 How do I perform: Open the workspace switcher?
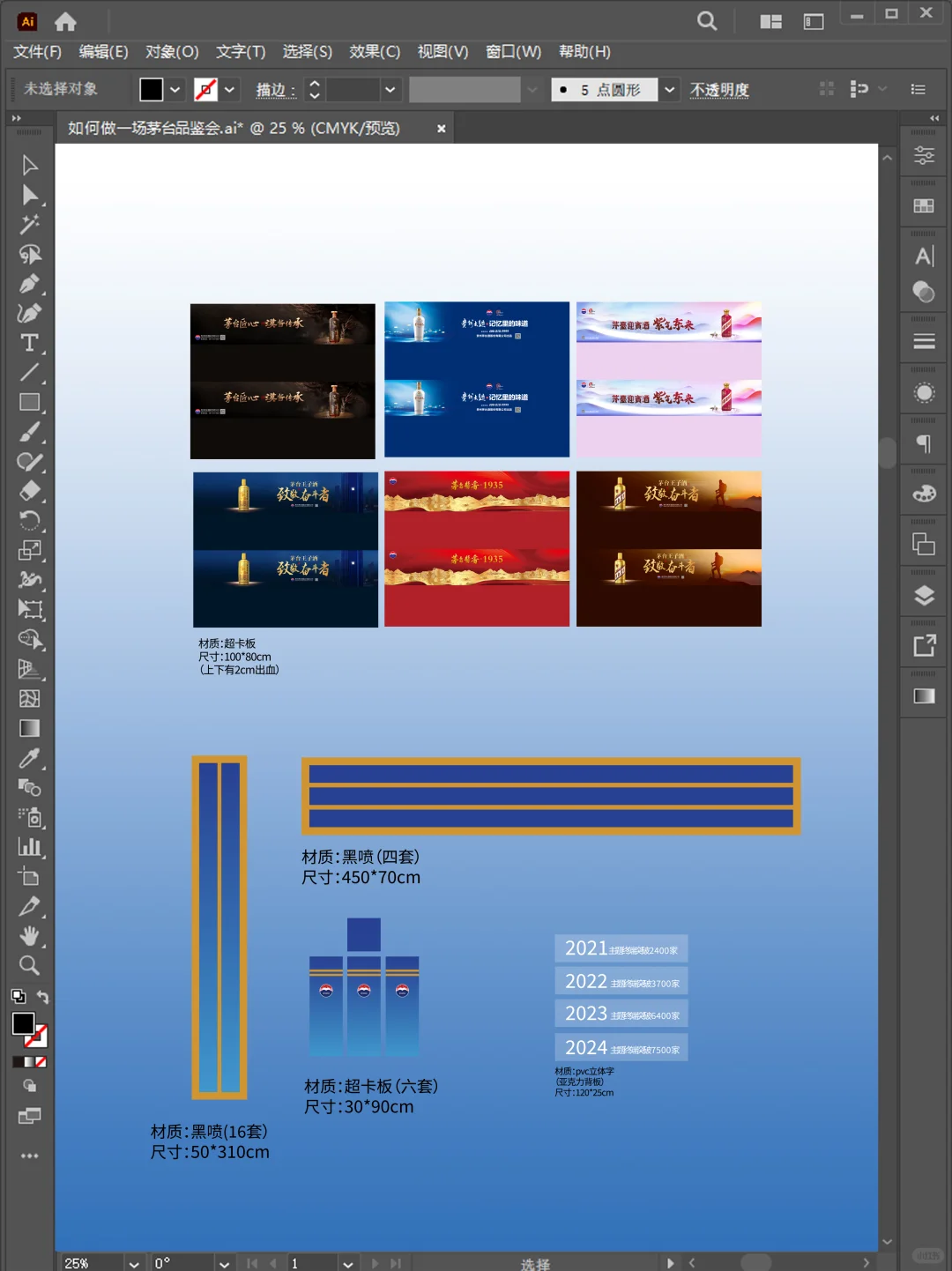point(814,21)
